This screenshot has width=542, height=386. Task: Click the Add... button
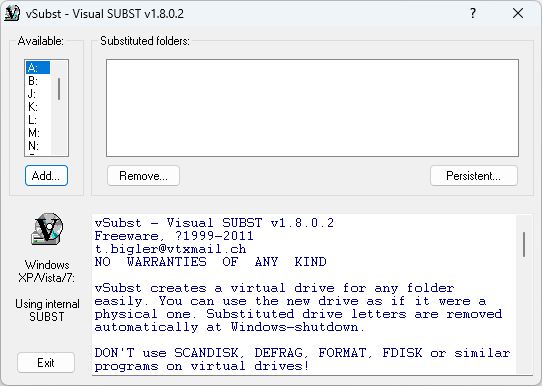click(x=46, y=176)
